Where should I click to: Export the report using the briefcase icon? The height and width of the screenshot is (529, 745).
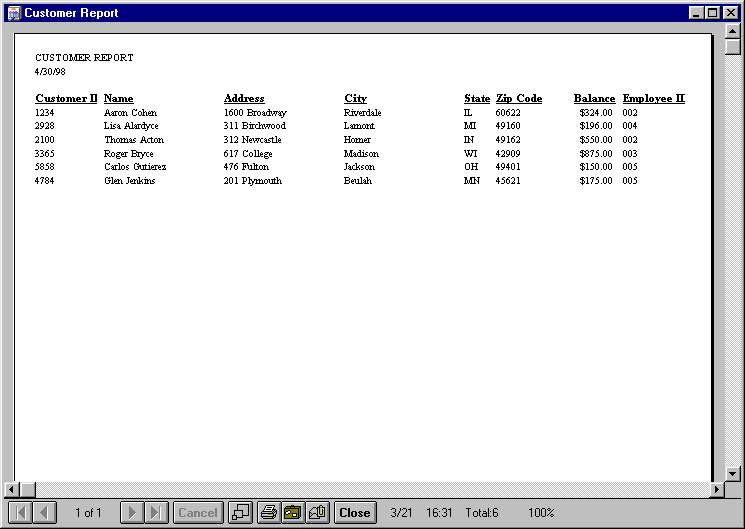(x=293, y=513)
